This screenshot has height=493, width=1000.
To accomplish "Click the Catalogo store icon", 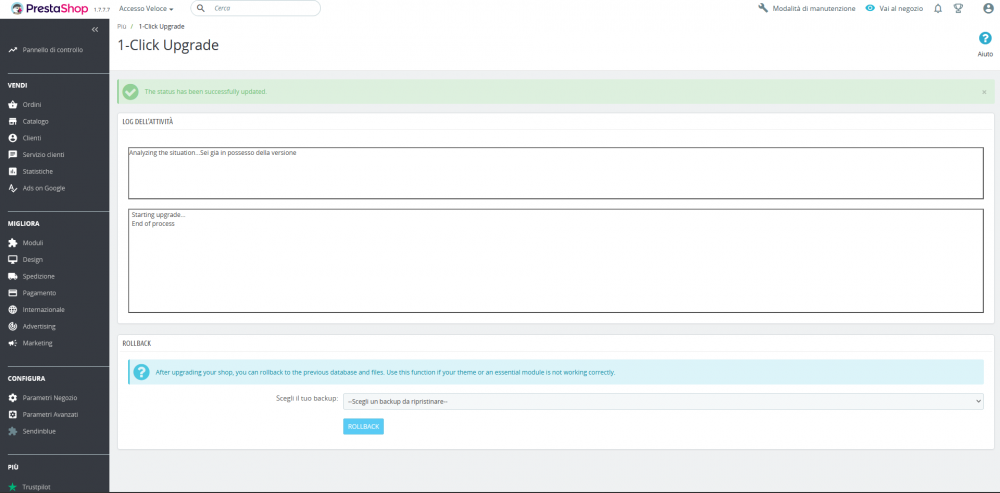I will [x=12, y=121].
